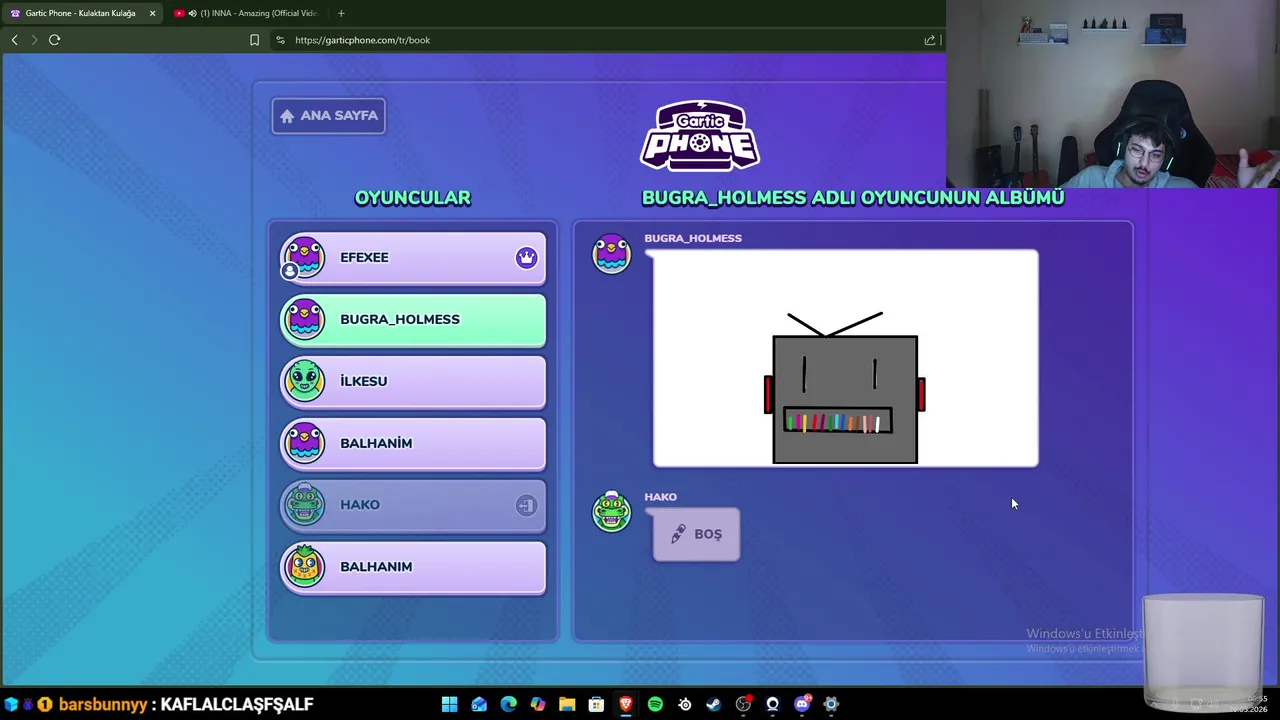The width and height of the screenshot is (1280, 720).
Task: Click HAKO avatar in the album
Action: (611, 511)
